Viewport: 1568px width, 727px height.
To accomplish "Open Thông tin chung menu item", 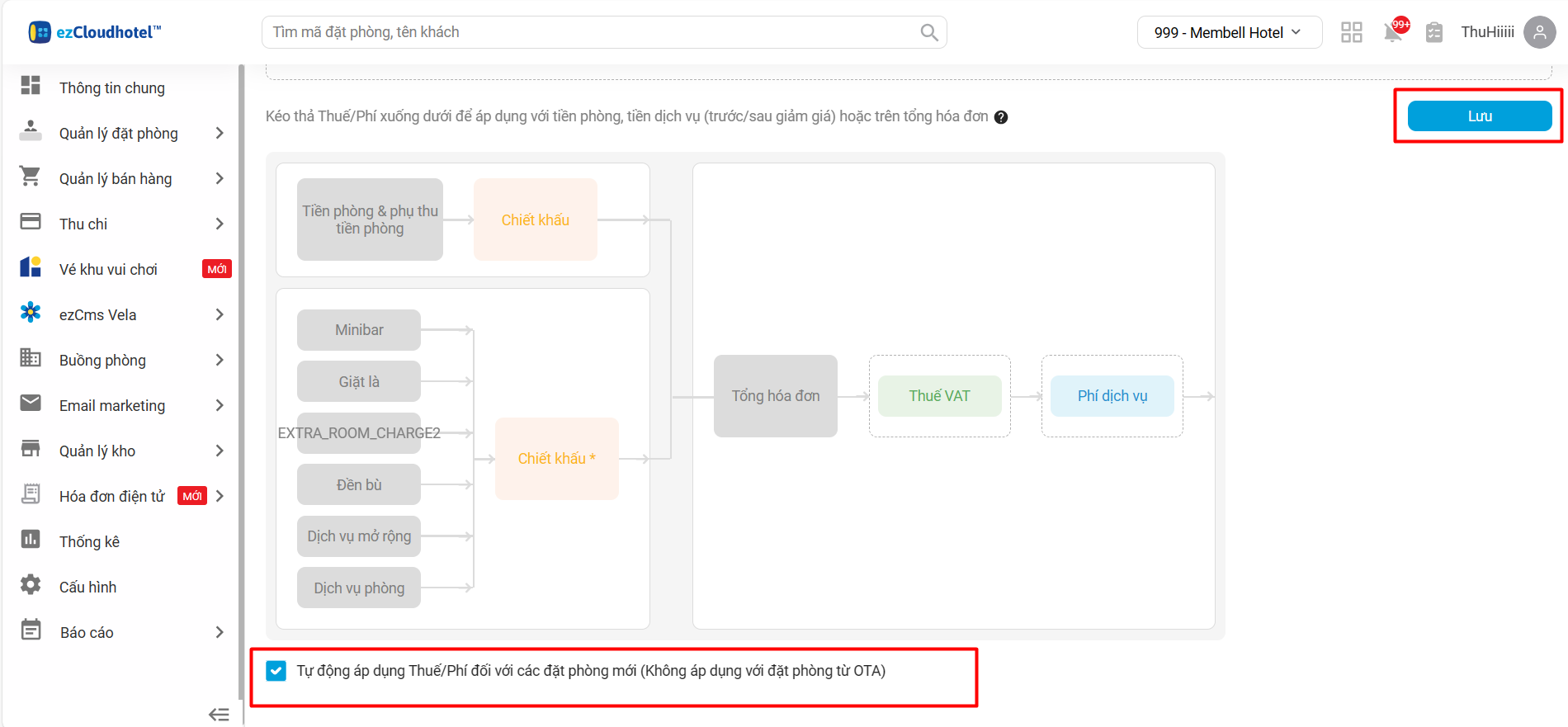I will 112,88.
